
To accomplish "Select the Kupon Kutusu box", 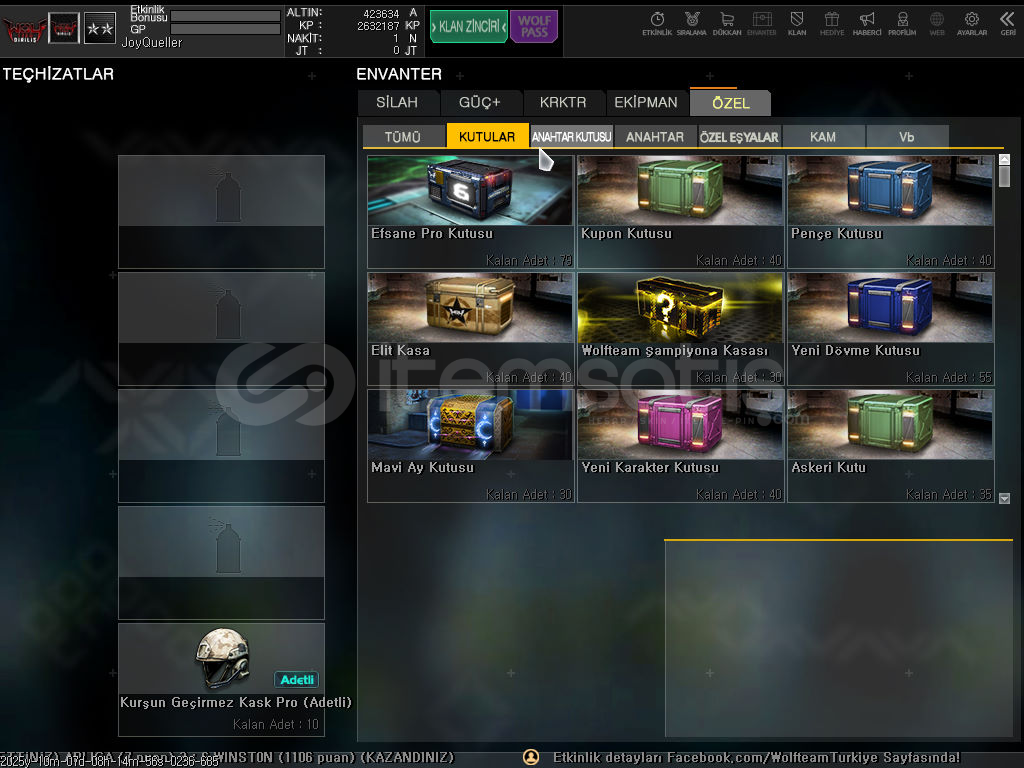I will [680, 212].
